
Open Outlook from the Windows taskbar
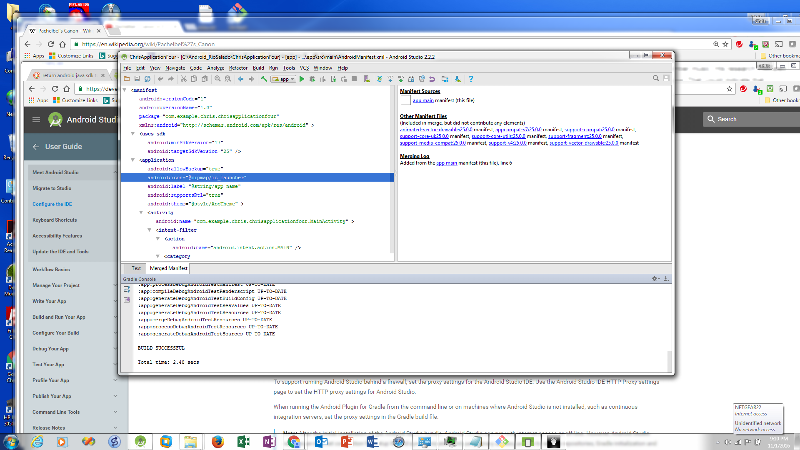pyautogui.click(x=321, y=441)
